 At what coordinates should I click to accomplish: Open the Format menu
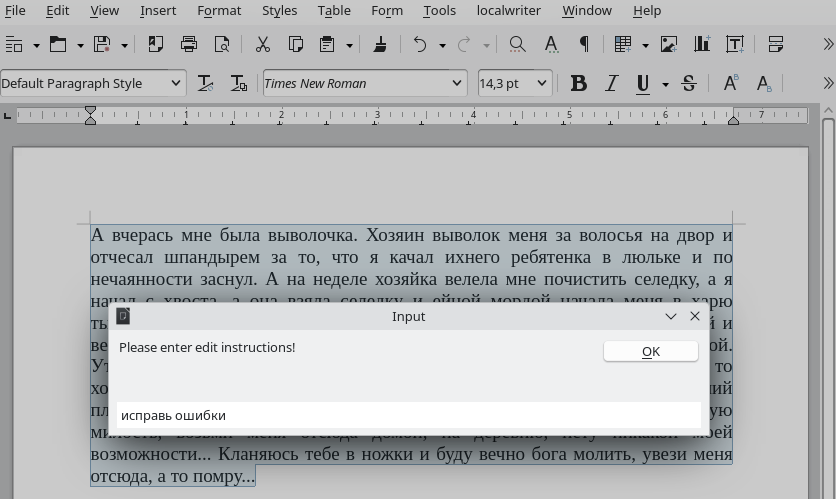point(219,11)
